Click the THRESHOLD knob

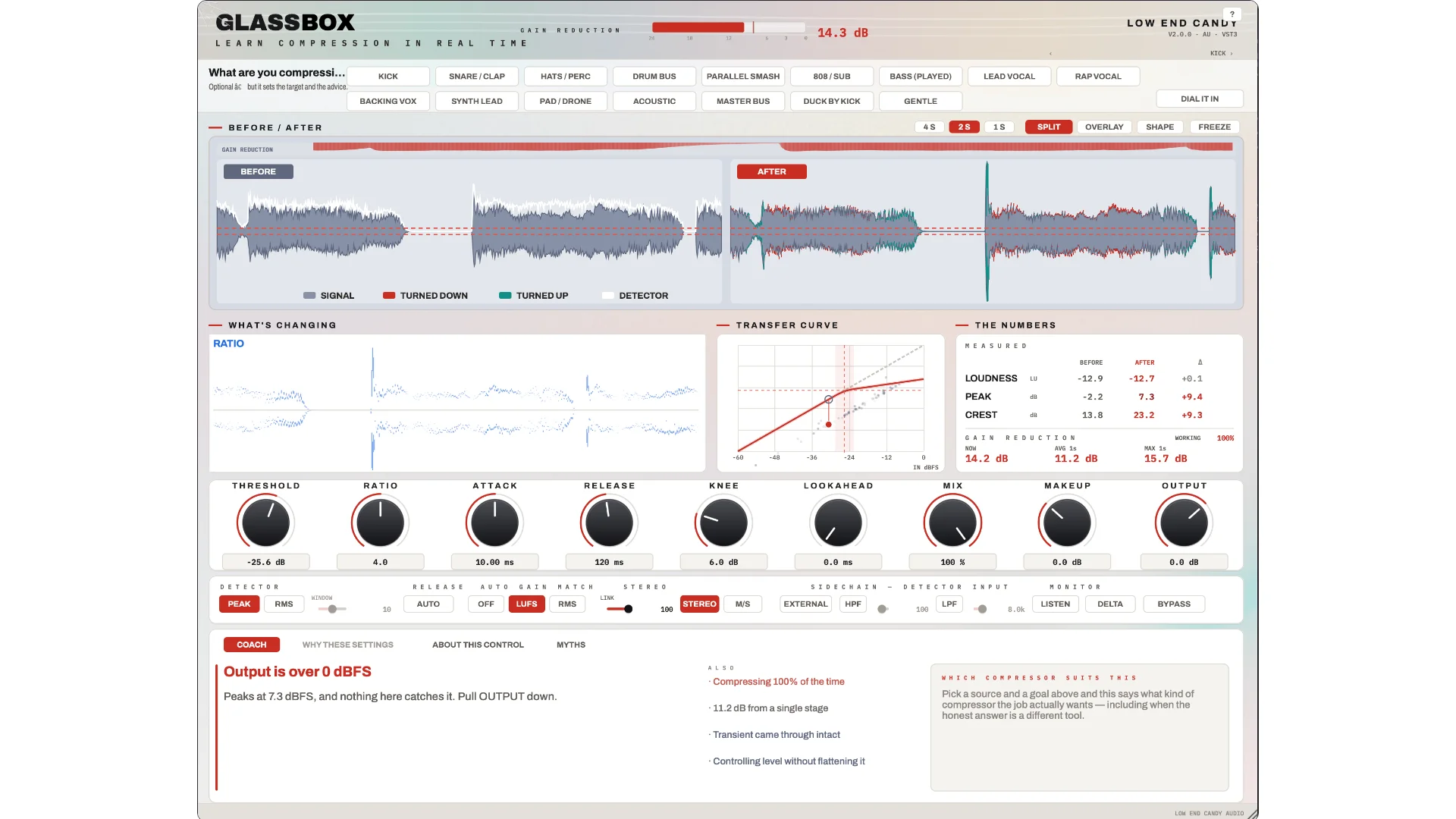tap(266, 522)
